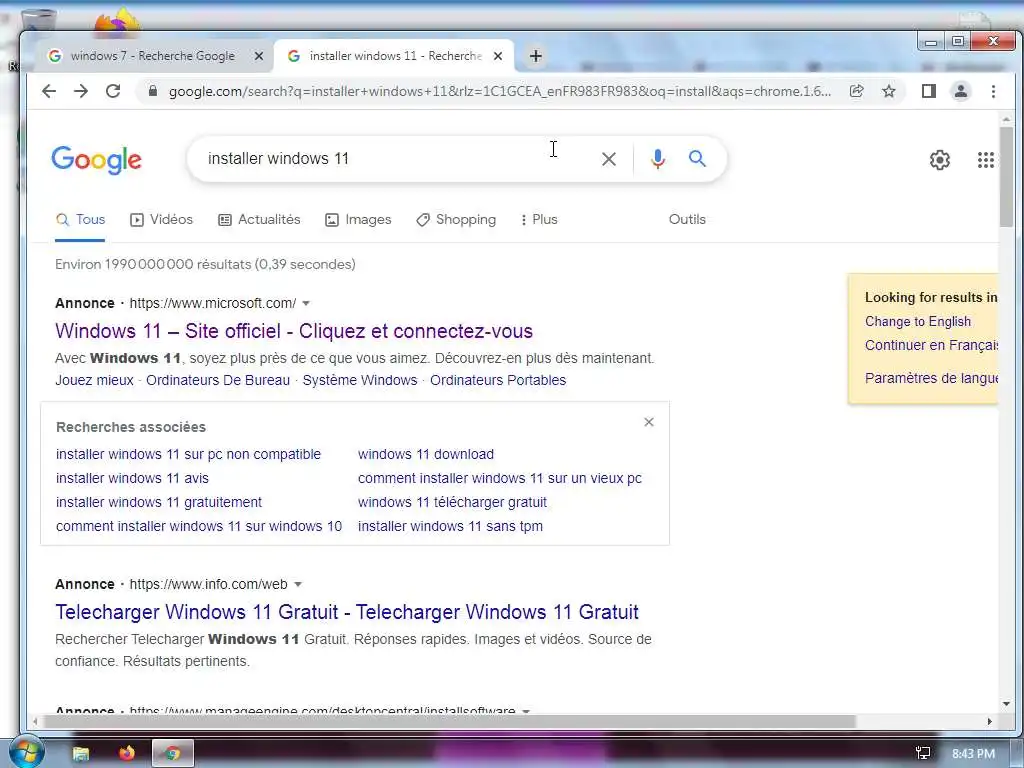This screenshot has width=1024, height=768.
Task: Open a new tab with plus button
Action: pyautogui.click(x=536, y=56)
